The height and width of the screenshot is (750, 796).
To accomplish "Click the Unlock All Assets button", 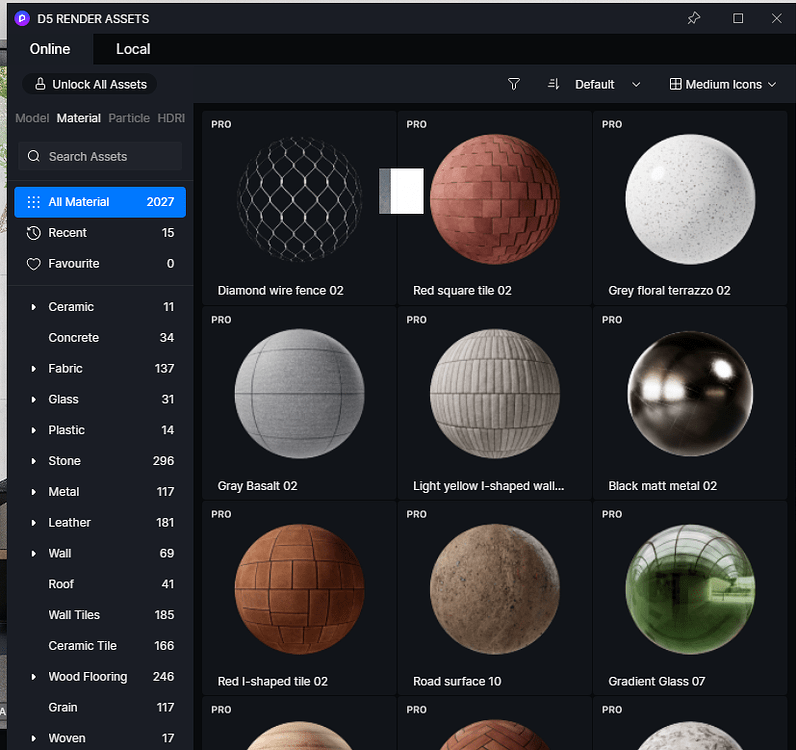I will click(90, 84).
